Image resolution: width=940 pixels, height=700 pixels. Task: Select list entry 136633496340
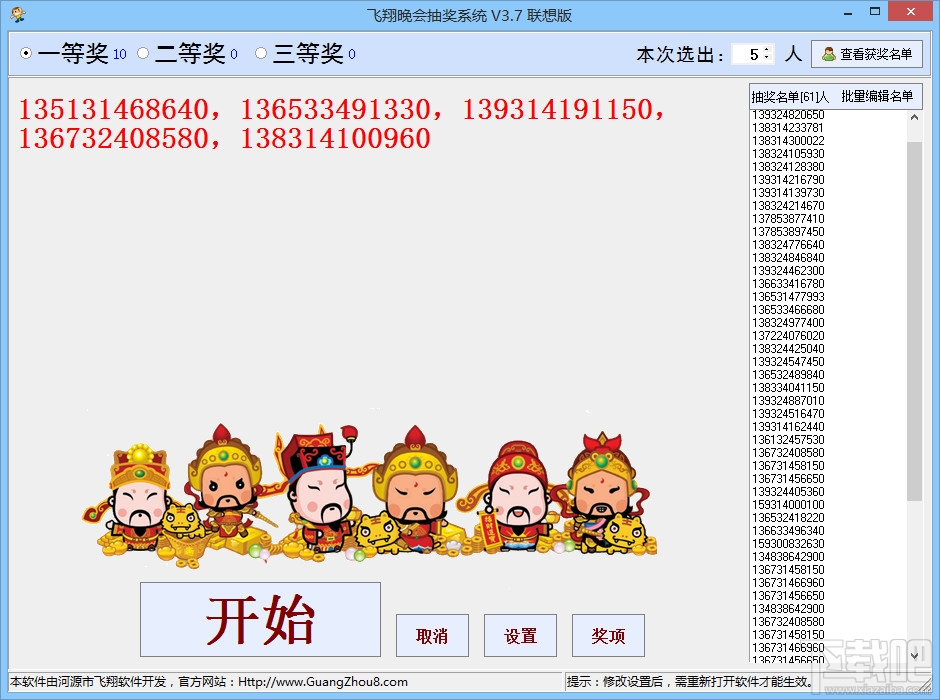click(788, 530)
